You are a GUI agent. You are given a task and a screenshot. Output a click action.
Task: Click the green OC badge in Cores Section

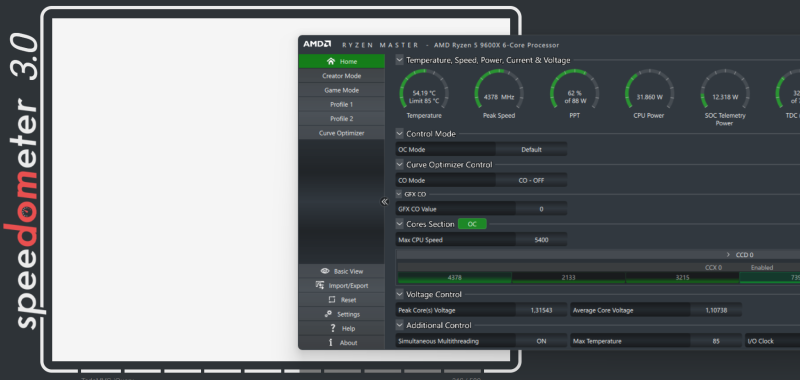(x=472, y=224)
